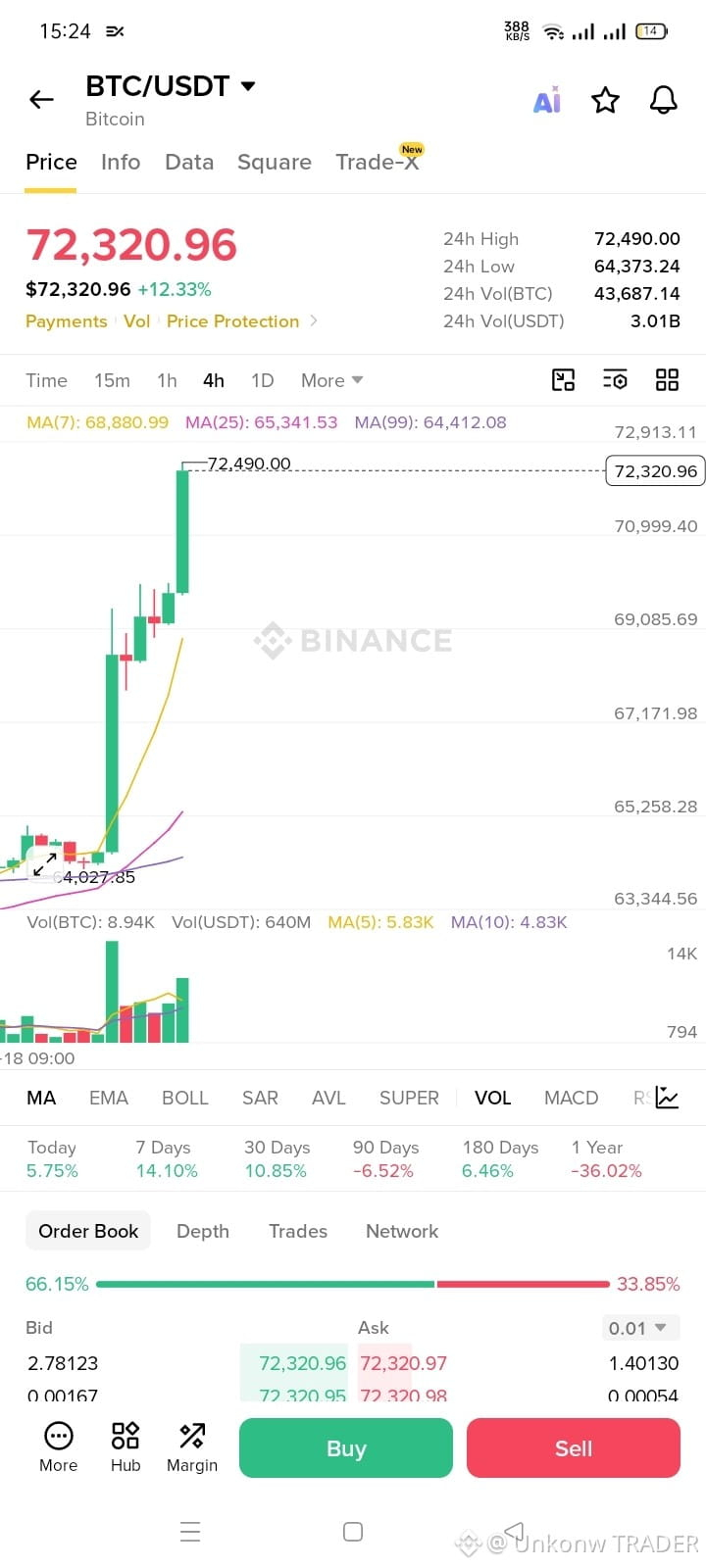Expand chart to fullscreen arrows icon
The image size is (706, 1568).
pos(45,864)
